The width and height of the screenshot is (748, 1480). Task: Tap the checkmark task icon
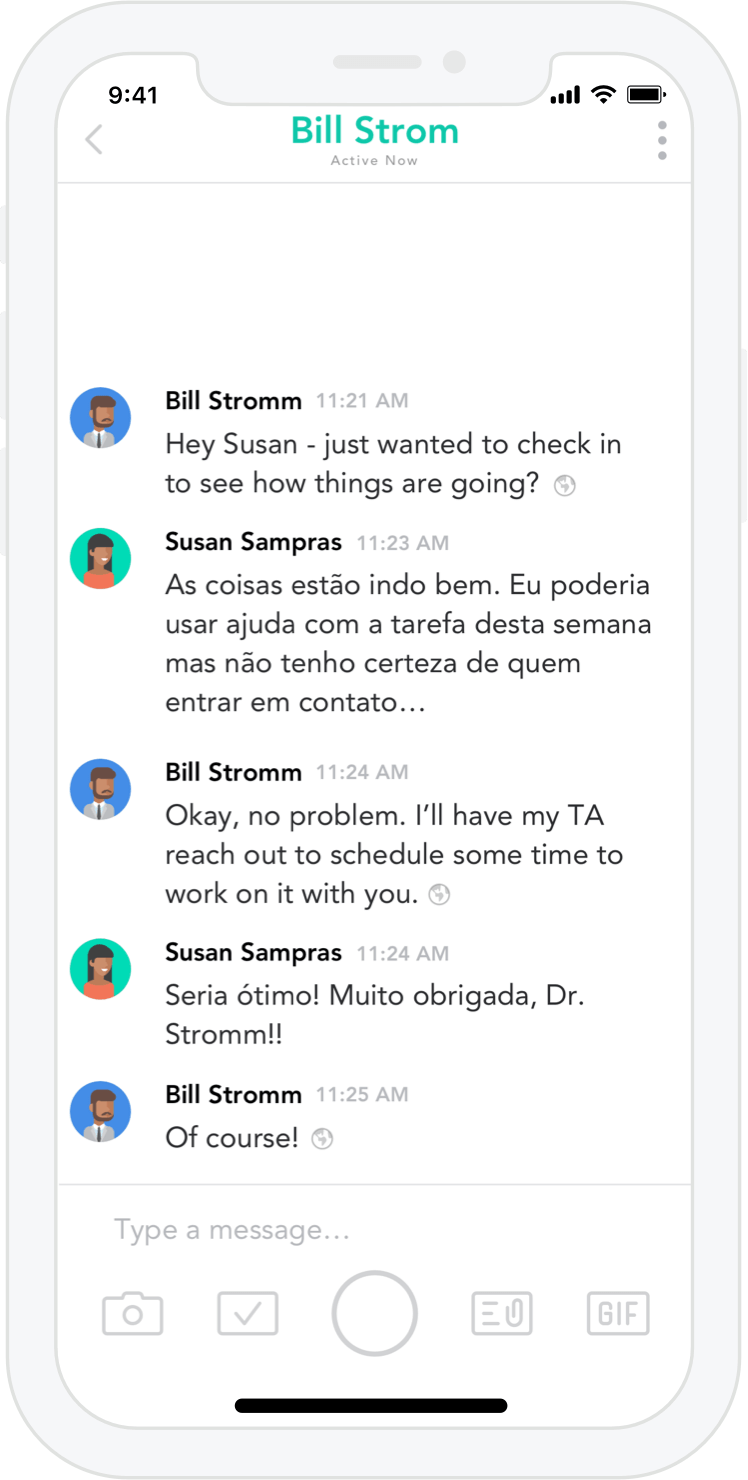click(x=248, y=1313)
